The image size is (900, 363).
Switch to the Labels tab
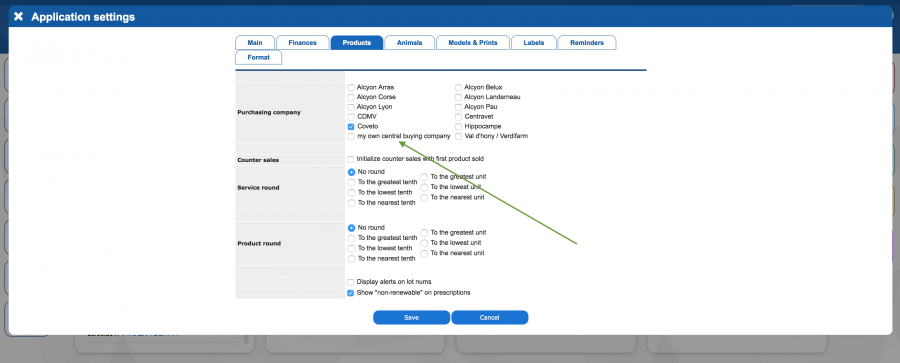(x=533, y=43)
